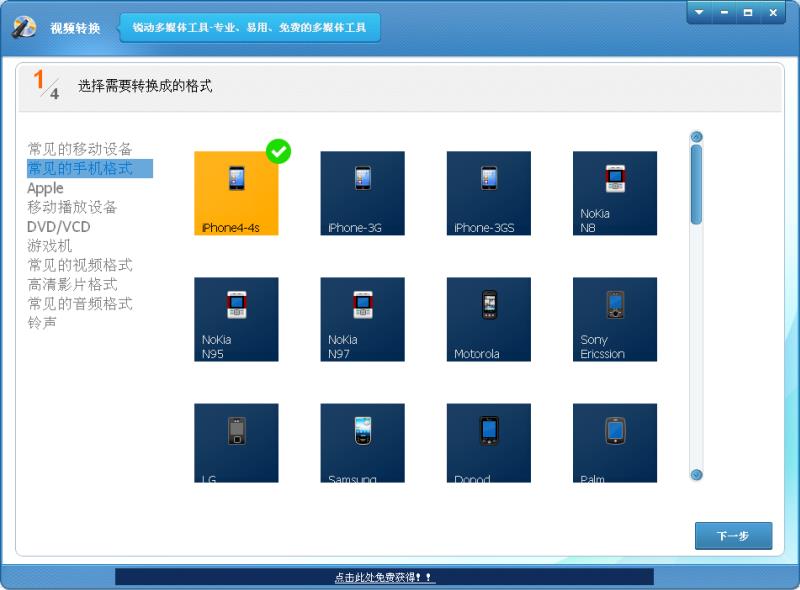Close the video converter window
Screen dimensions: 800x590
tap(773, 12)
